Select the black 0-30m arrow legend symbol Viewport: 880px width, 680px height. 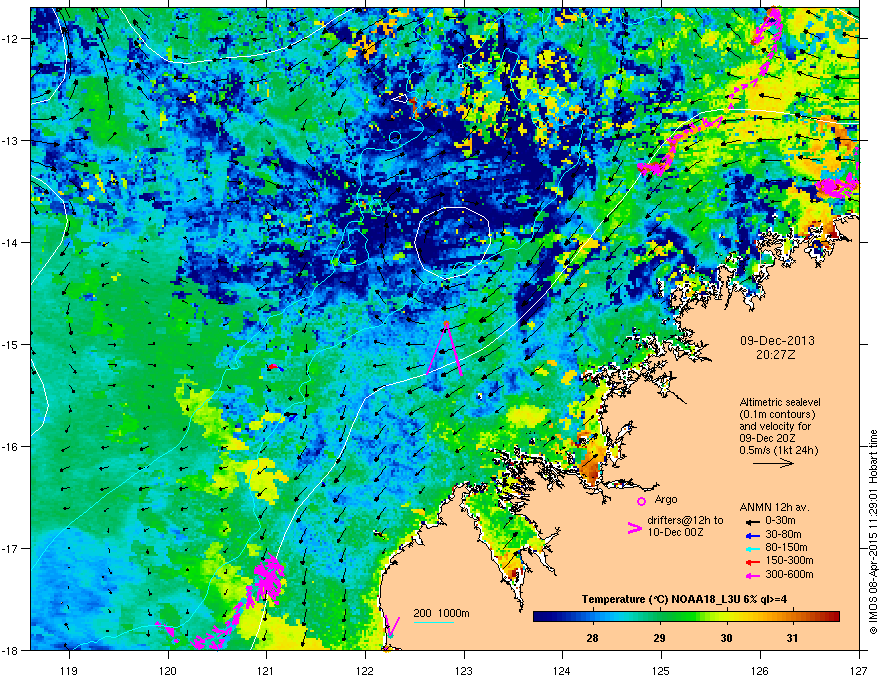(752, 521)
